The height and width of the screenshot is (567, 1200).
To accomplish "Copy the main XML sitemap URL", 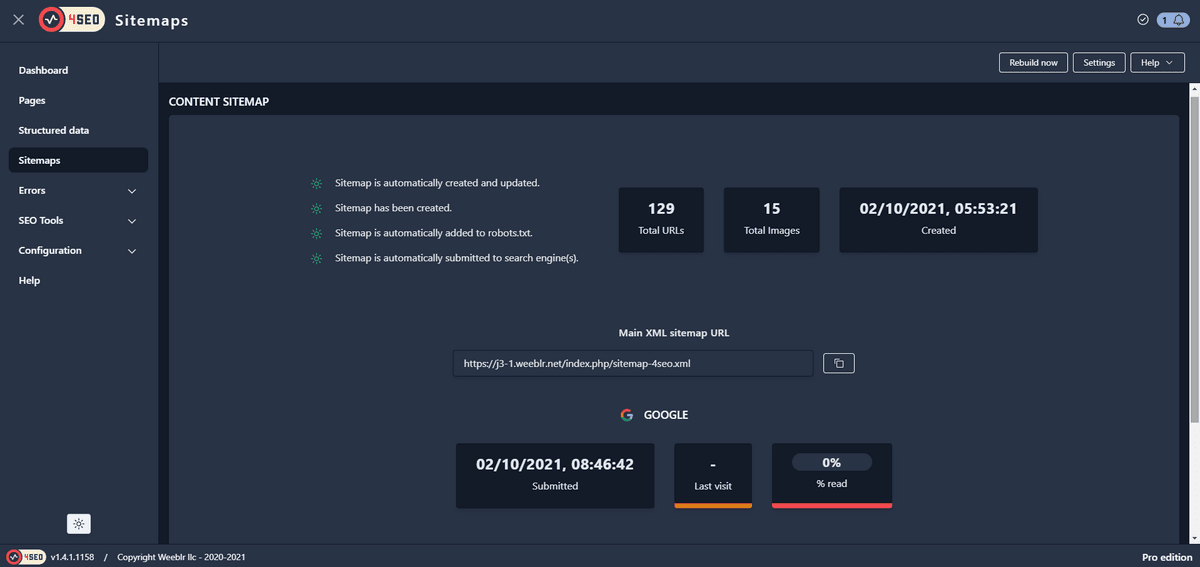I will pos(839,363).
